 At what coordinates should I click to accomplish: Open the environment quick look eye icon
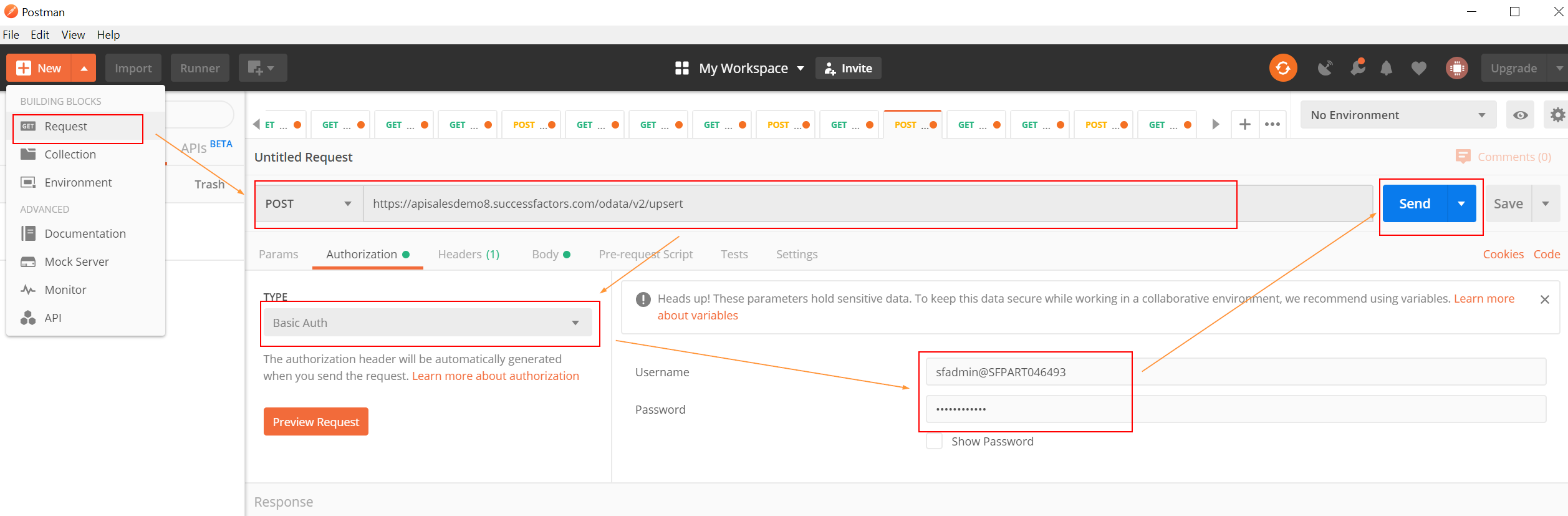(x=1521, y=115)
